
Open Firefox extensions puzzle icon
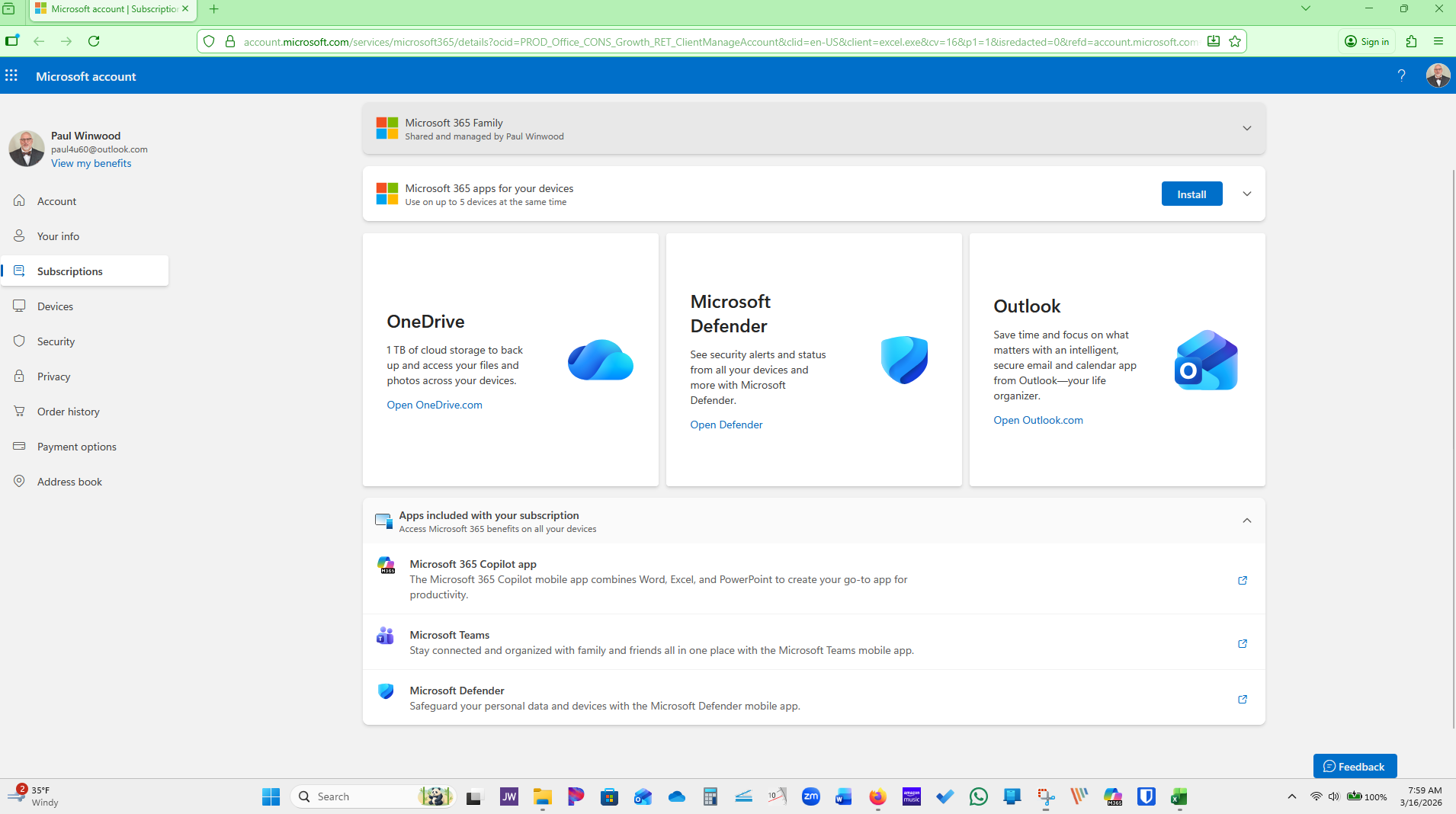coord(1411,41)
